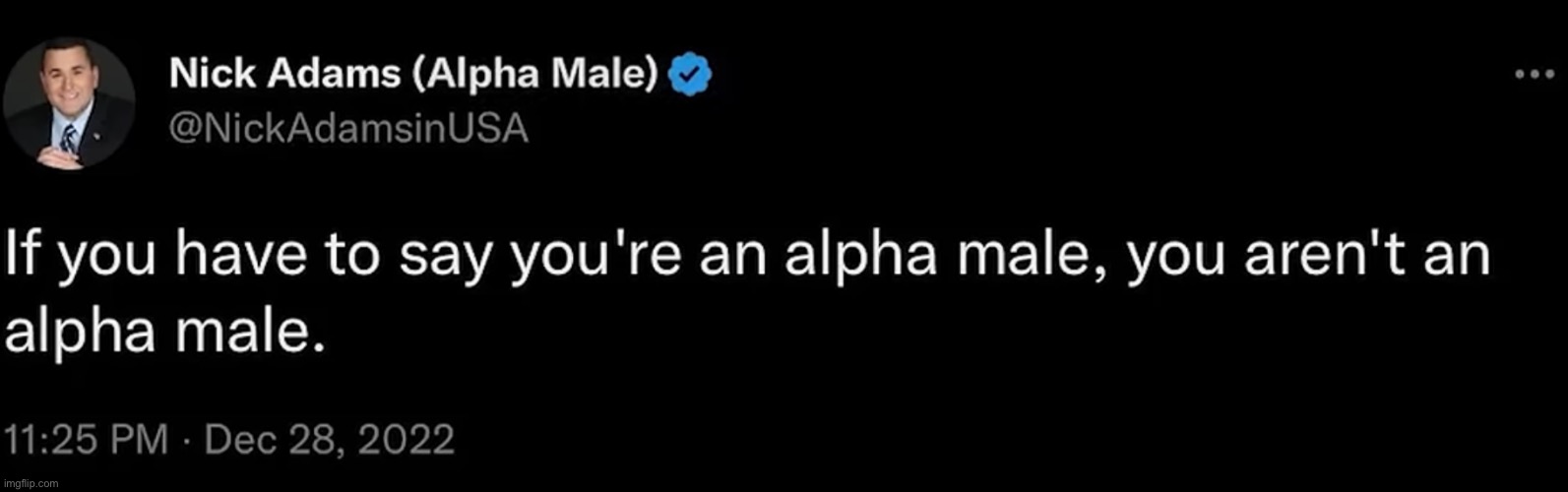This screenshot has width=1568, height=492.
Task: Click the blue verified checkmark badge
Action: coord(691,75)
